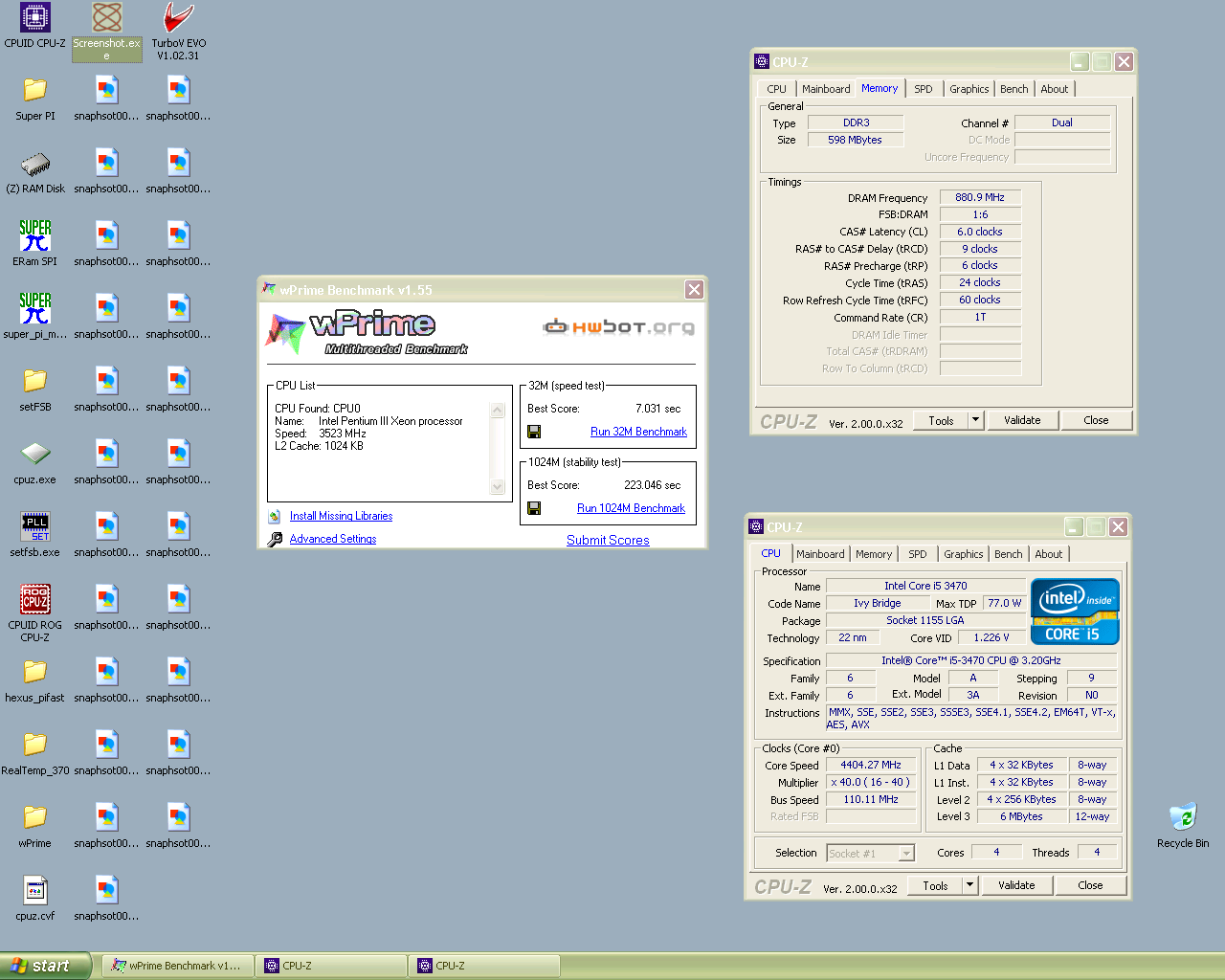Screen dimensions: 1225x980
Task: Open the cpuz.exe desktop icon
Action: [x=35, y=462]
